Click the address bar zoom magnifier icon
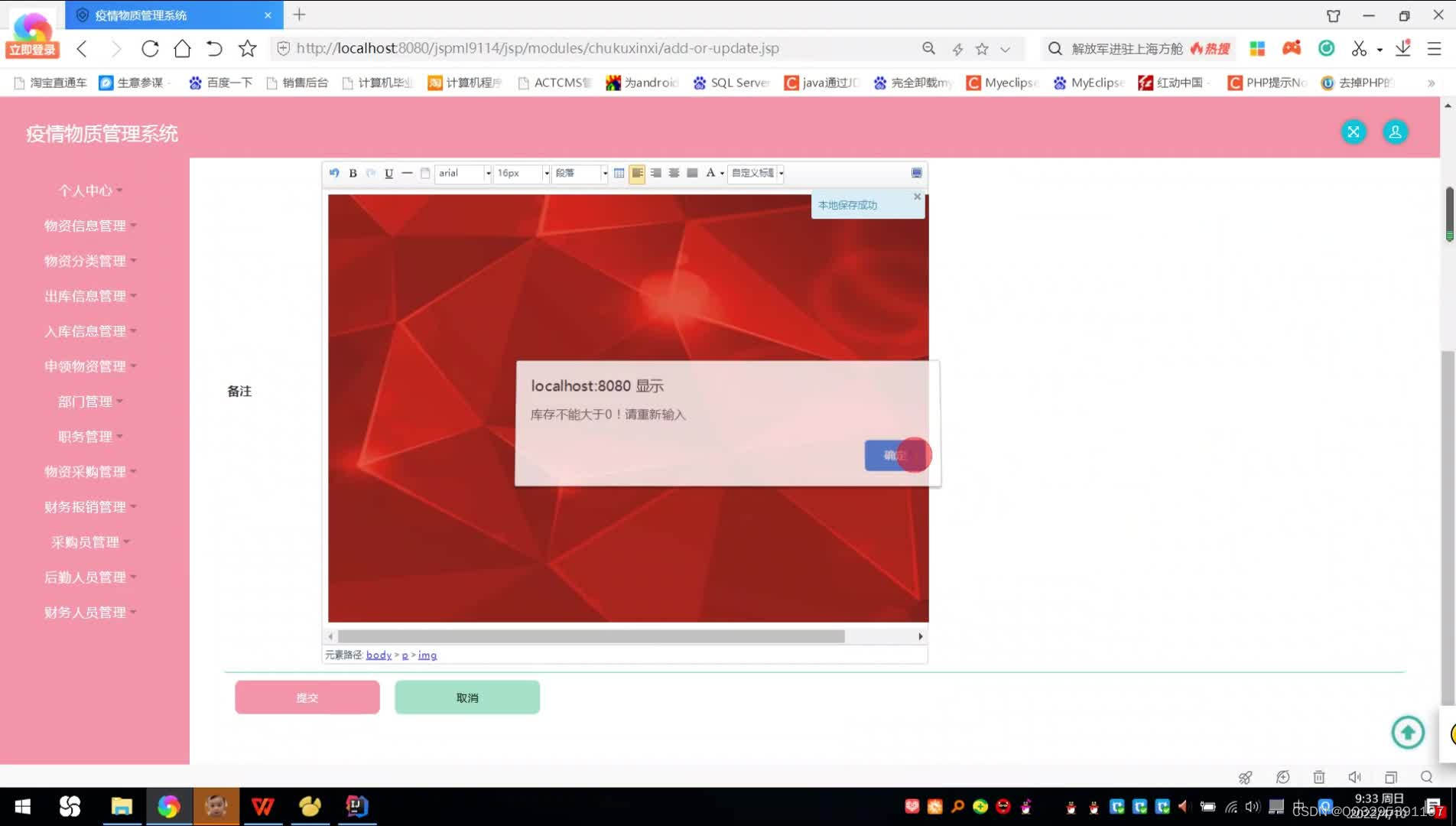1456x826 pixels. [x=928, y=48]
